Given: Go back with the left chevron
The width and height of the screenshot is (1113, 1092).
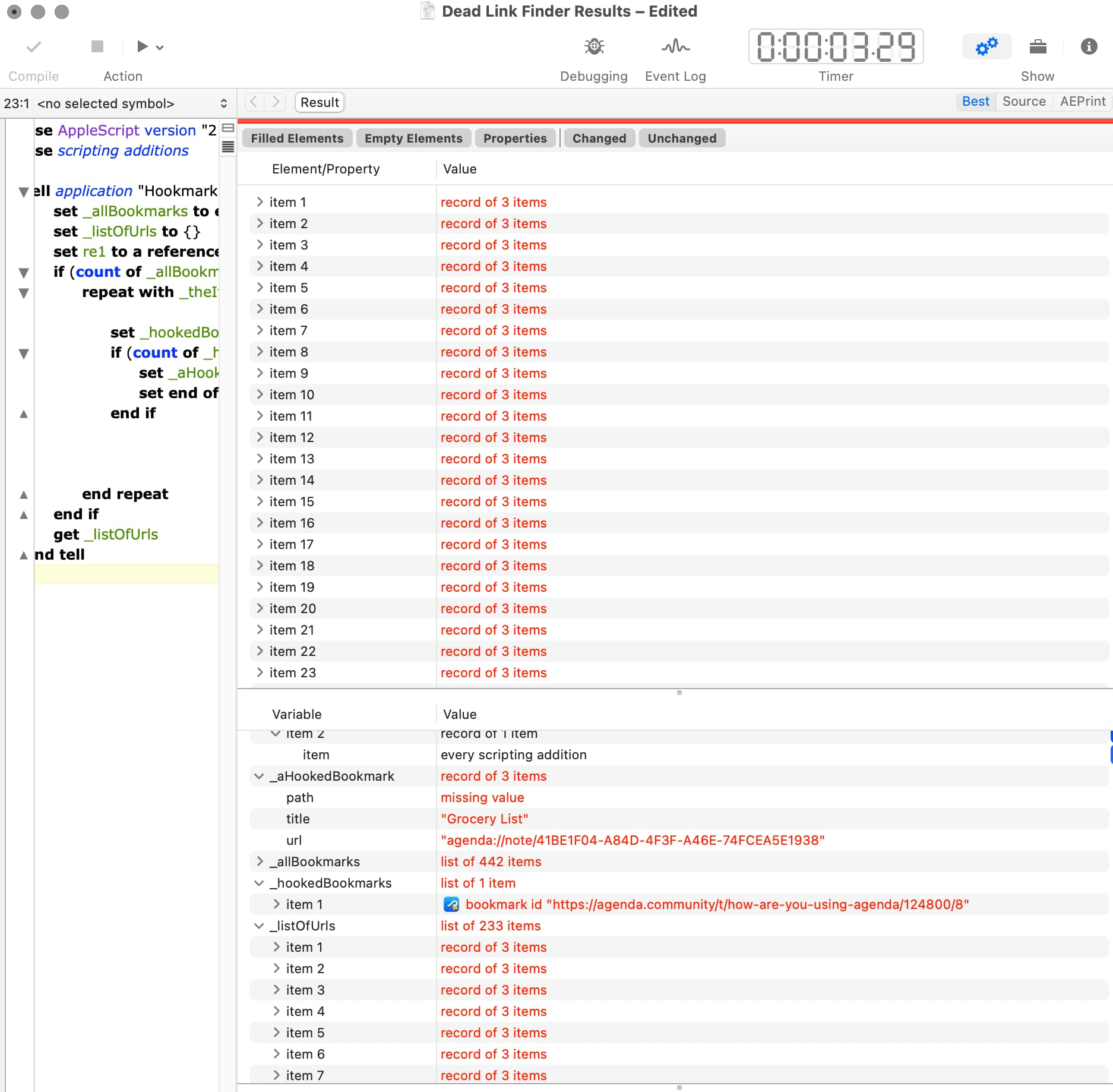Looking at the screenshot, I should pyautogui.click(x=254, y=102).
